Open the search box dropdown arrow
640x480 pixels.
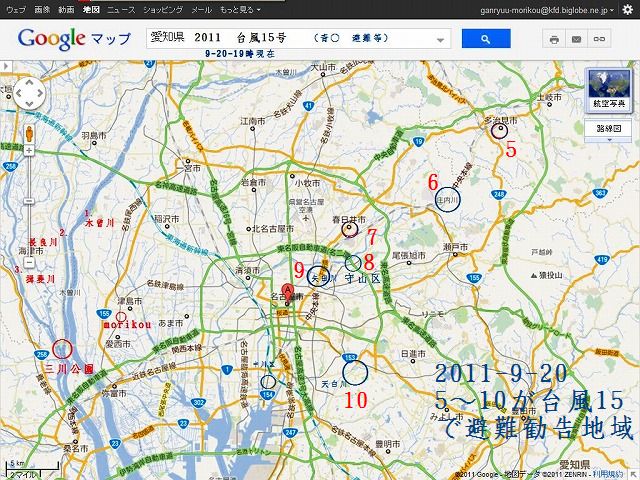(x=440, y=40)
